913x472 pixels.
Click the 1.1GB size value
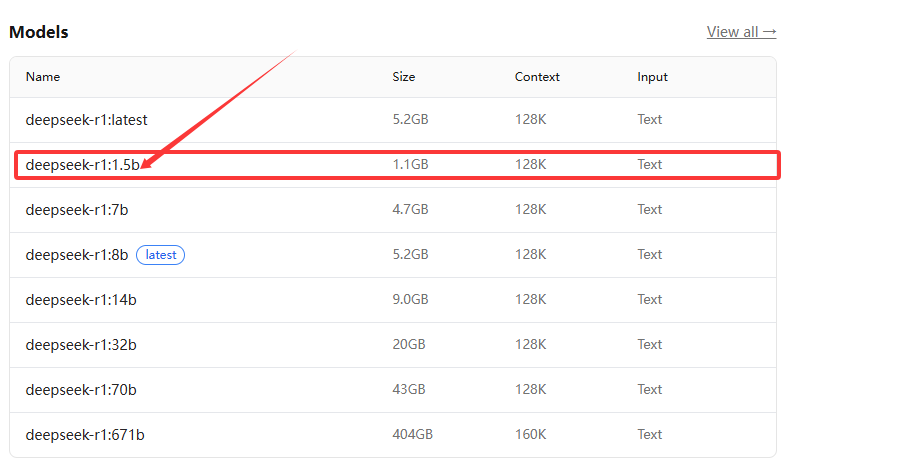[411, 165]
